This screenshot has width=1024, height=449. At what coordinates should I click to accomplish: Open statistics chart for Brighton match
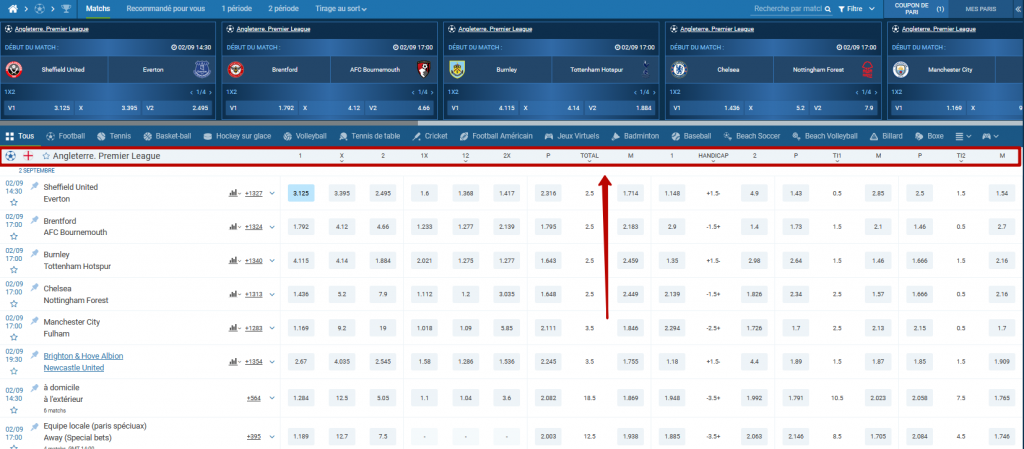click(x=234, y=362)
